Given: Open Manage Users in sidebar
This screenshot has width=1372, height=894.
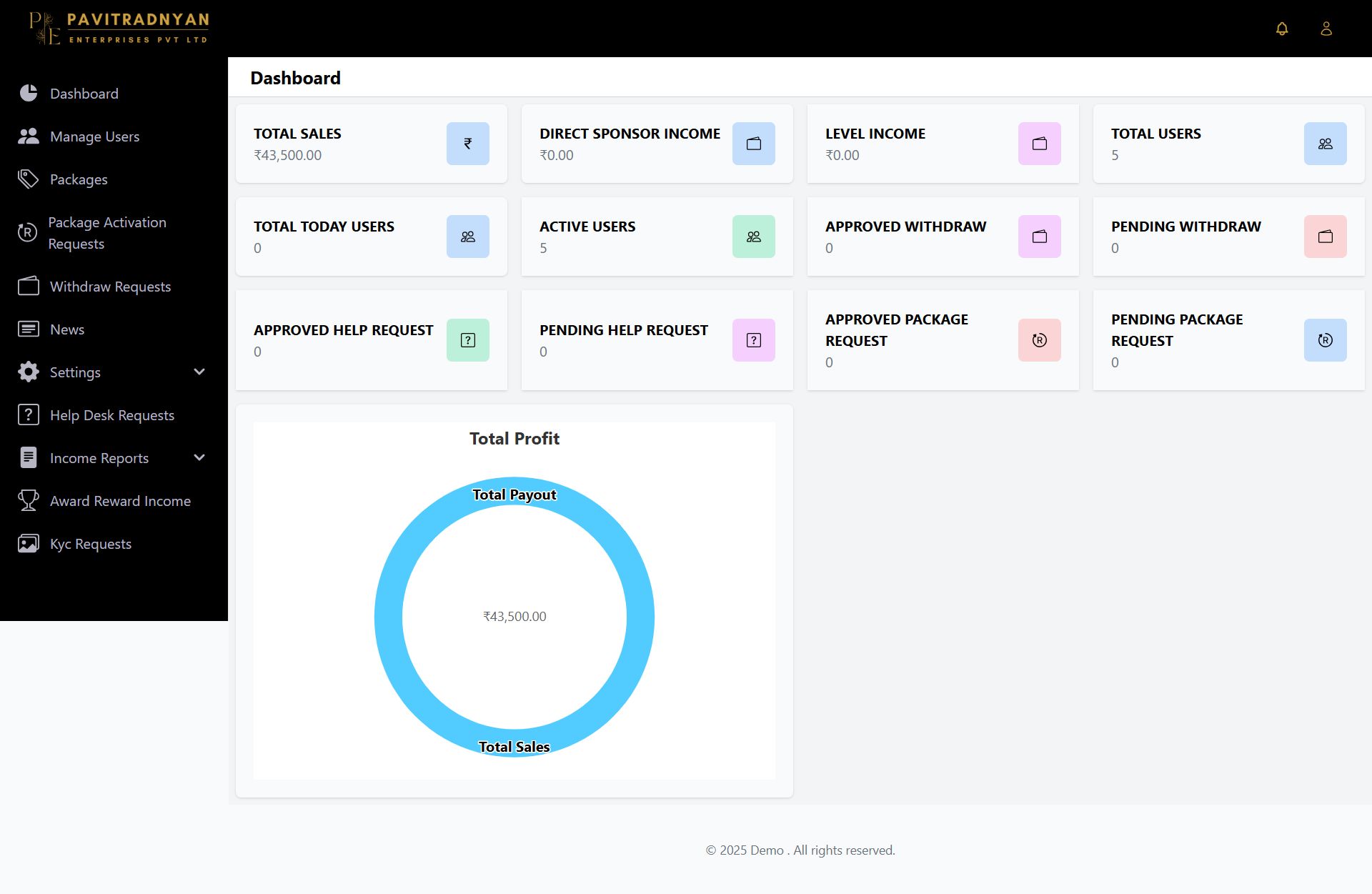Looking at the screenshot, I should [x=94, y=136].
